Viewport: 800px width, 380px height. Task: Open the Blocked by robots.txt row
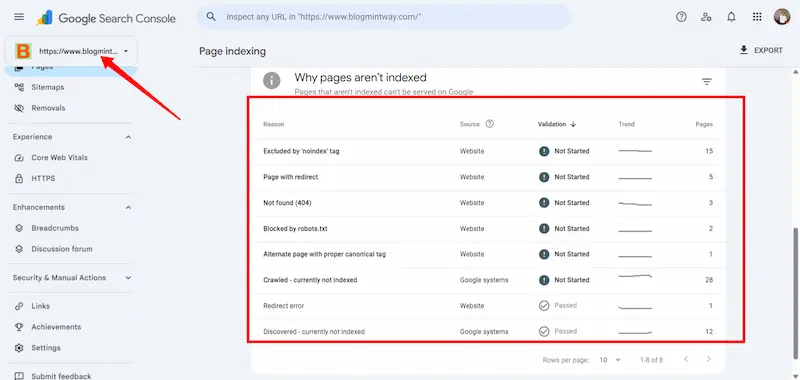click(x=488, y=229)
